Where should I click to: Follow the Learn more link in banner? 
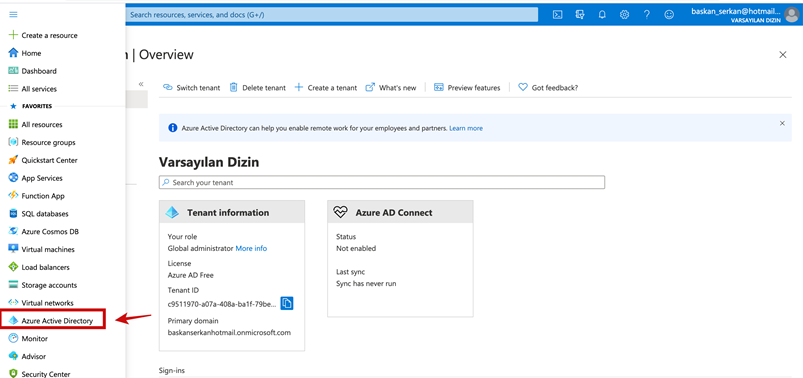[466, 128]
